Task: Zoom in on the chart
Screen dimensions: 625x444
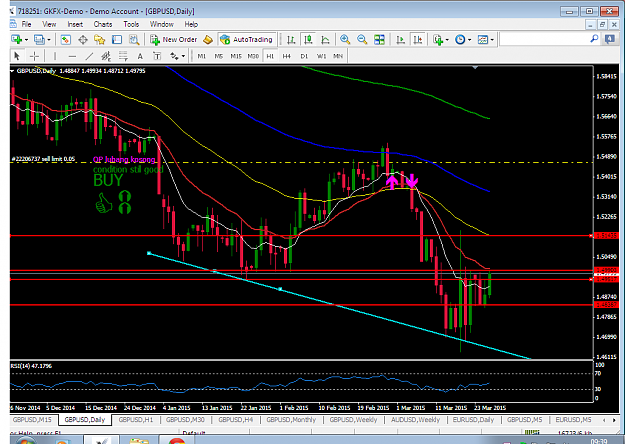Action: click(345, 39)
